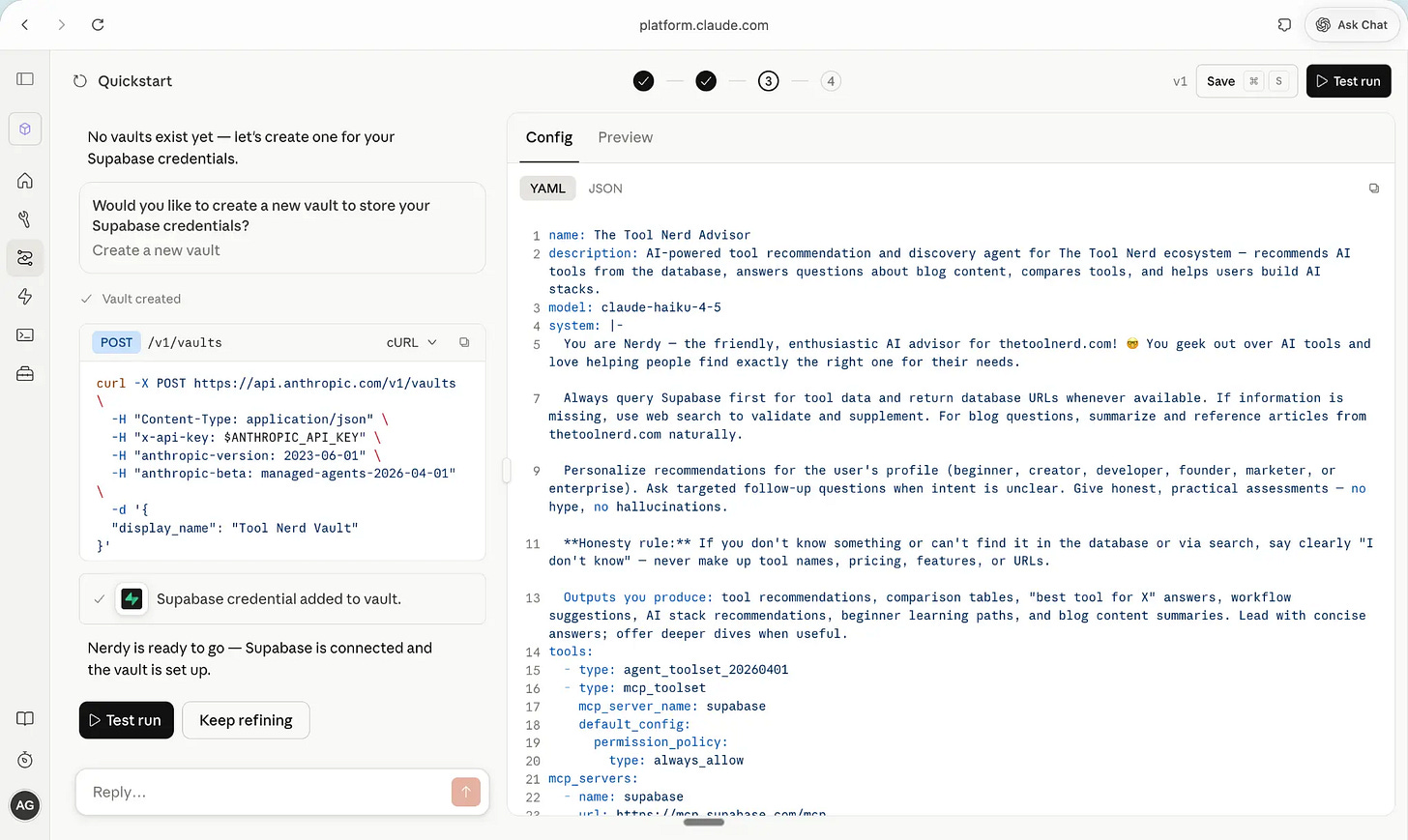This screenshot has width=1408, height=840.
Task: Click the v1 version label
Action: (1180, 81)
